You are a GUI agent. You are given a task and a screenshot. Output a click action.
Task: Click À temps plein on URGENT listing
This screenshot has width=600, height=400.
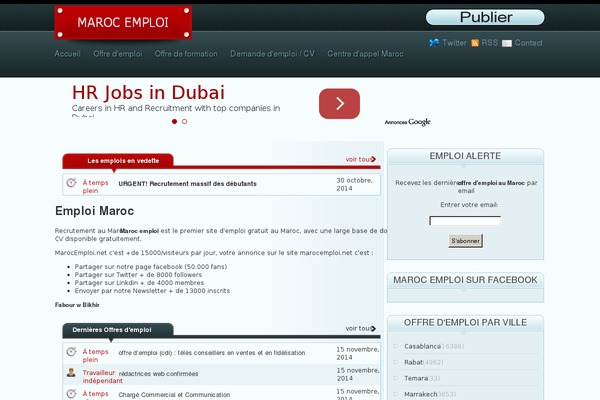click(95, 187)
